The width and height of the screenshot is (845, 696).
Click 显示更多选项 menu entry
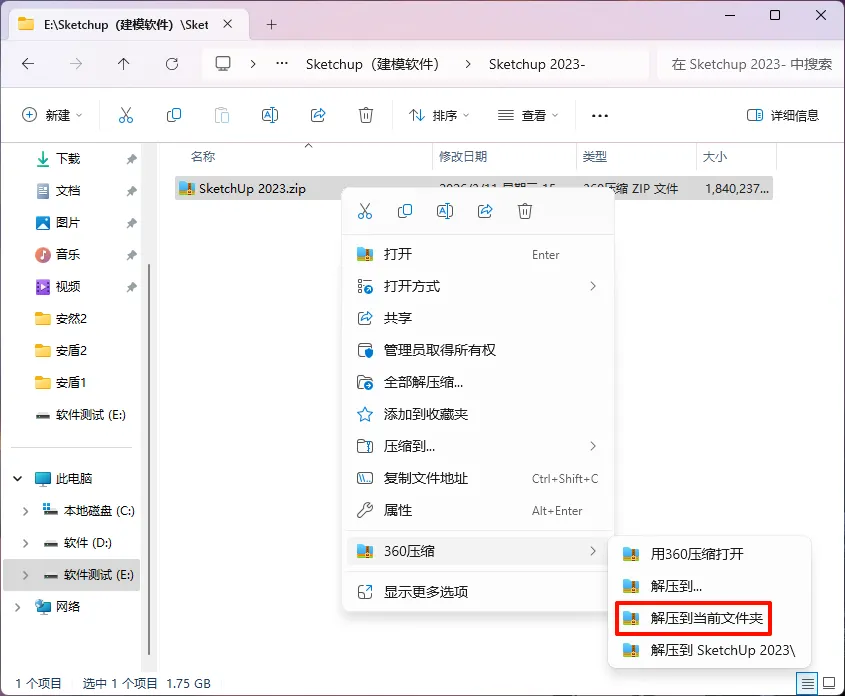pyautogui.click(x=479, y=592)
